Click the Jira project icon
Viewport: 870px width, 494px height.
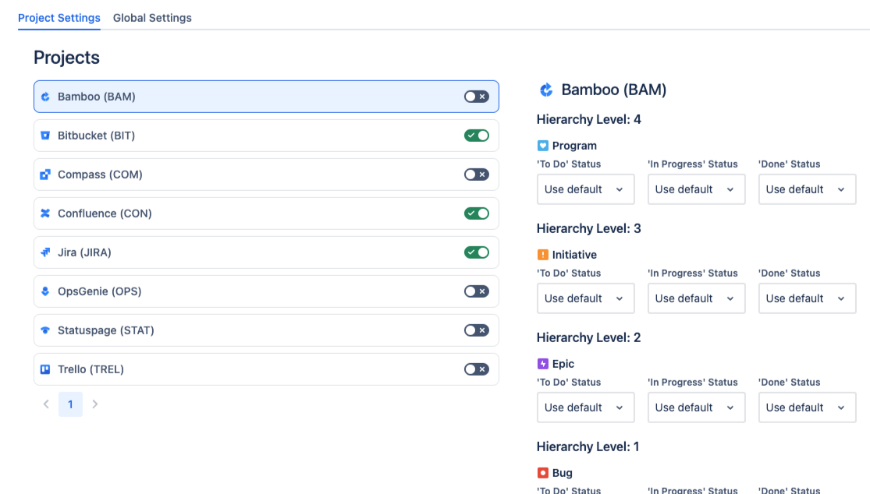point(45,253)
